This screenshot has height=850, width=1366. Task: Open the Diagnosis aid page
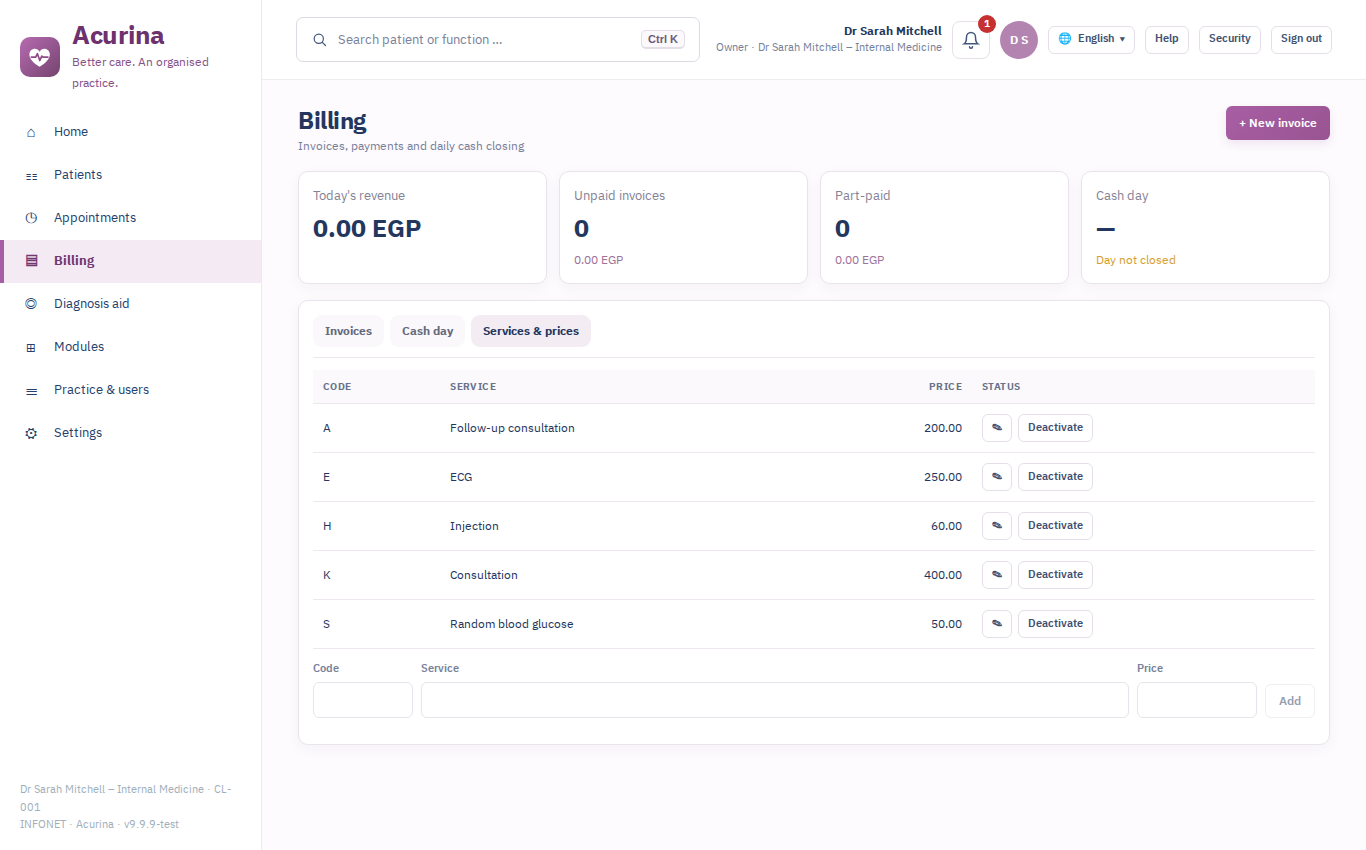pyautogui.click(x=130, y=304)
